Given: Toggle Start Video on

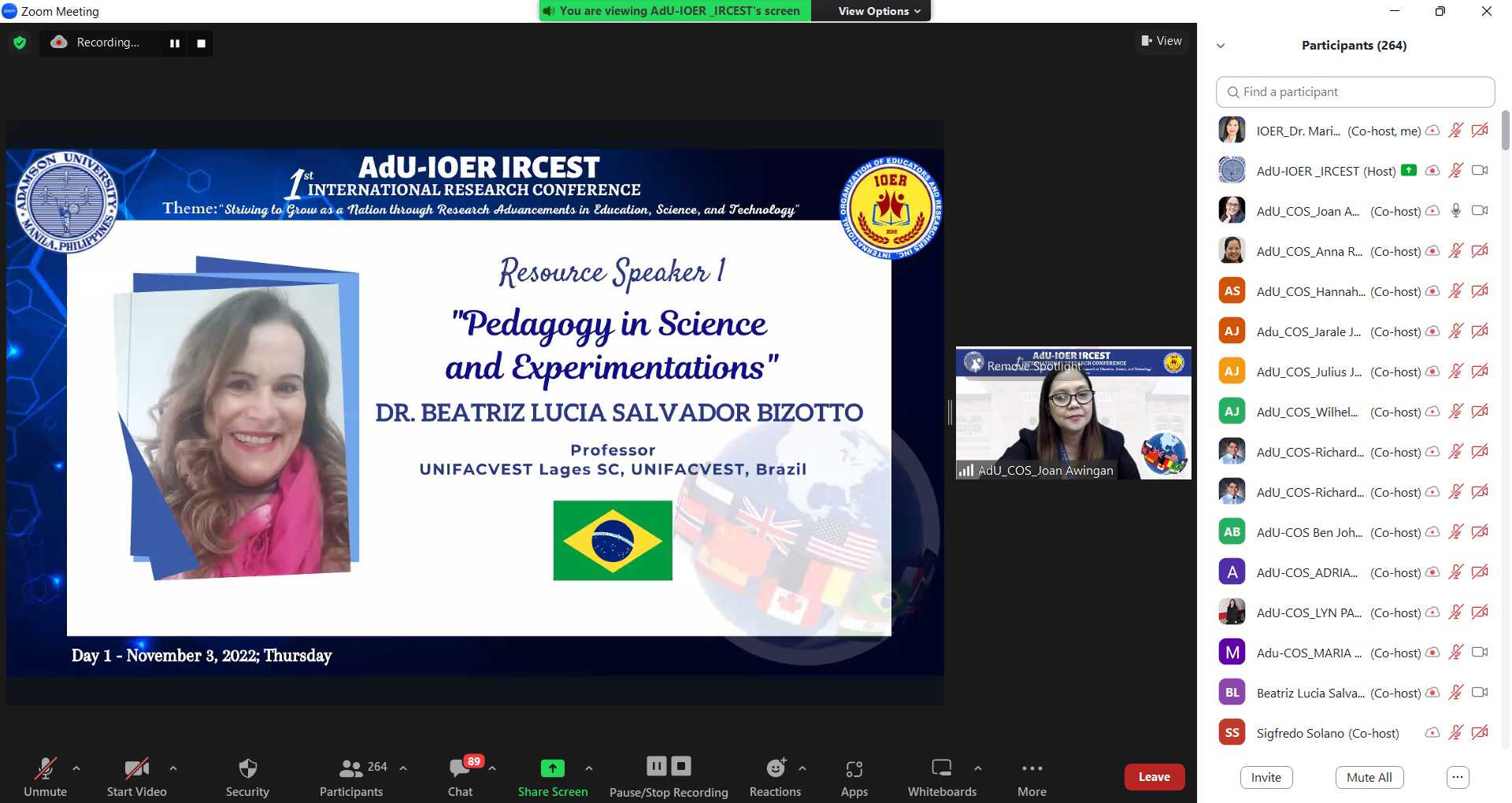Looking at the screenshot, I should pos(136,768).
